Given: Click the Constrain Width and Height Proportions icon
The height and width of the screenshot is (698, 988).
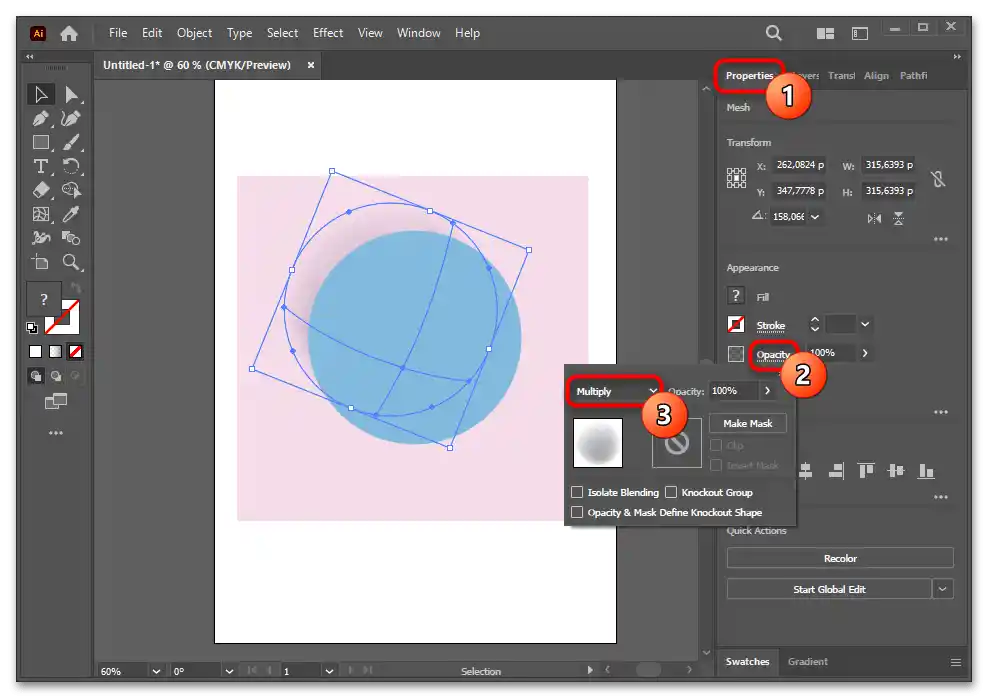Looking at the screenshot, I should 937,179.
